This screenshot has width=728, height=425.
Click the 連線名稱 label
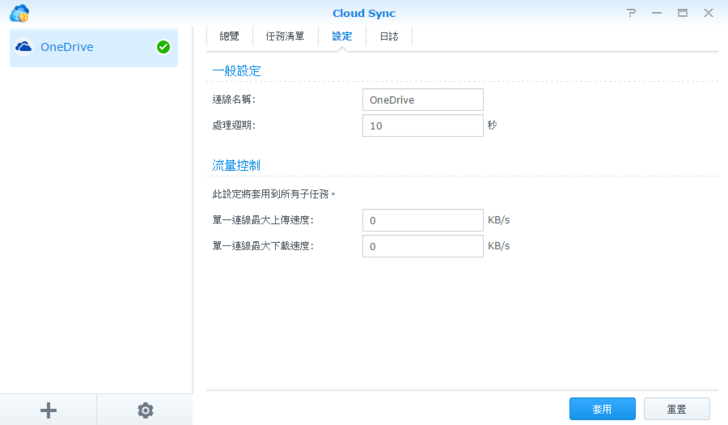234,99
